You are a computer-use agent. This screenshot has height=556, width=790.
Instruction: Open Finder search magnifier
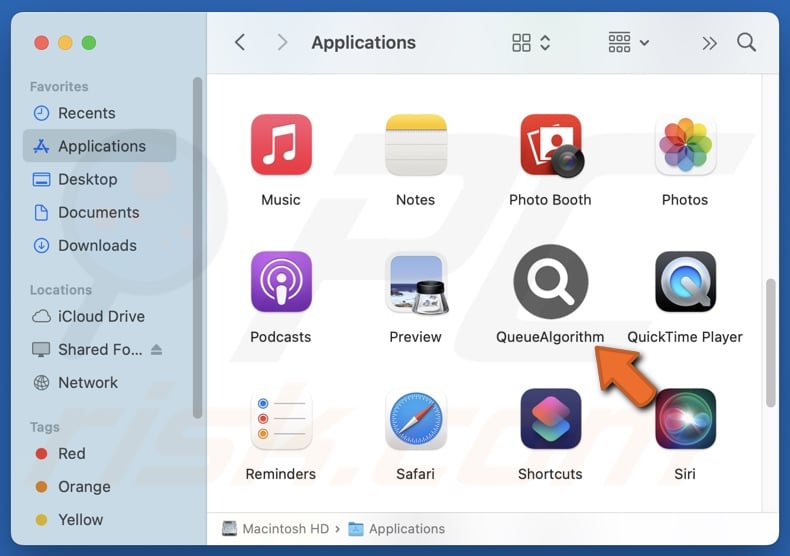tap(746, 42)
